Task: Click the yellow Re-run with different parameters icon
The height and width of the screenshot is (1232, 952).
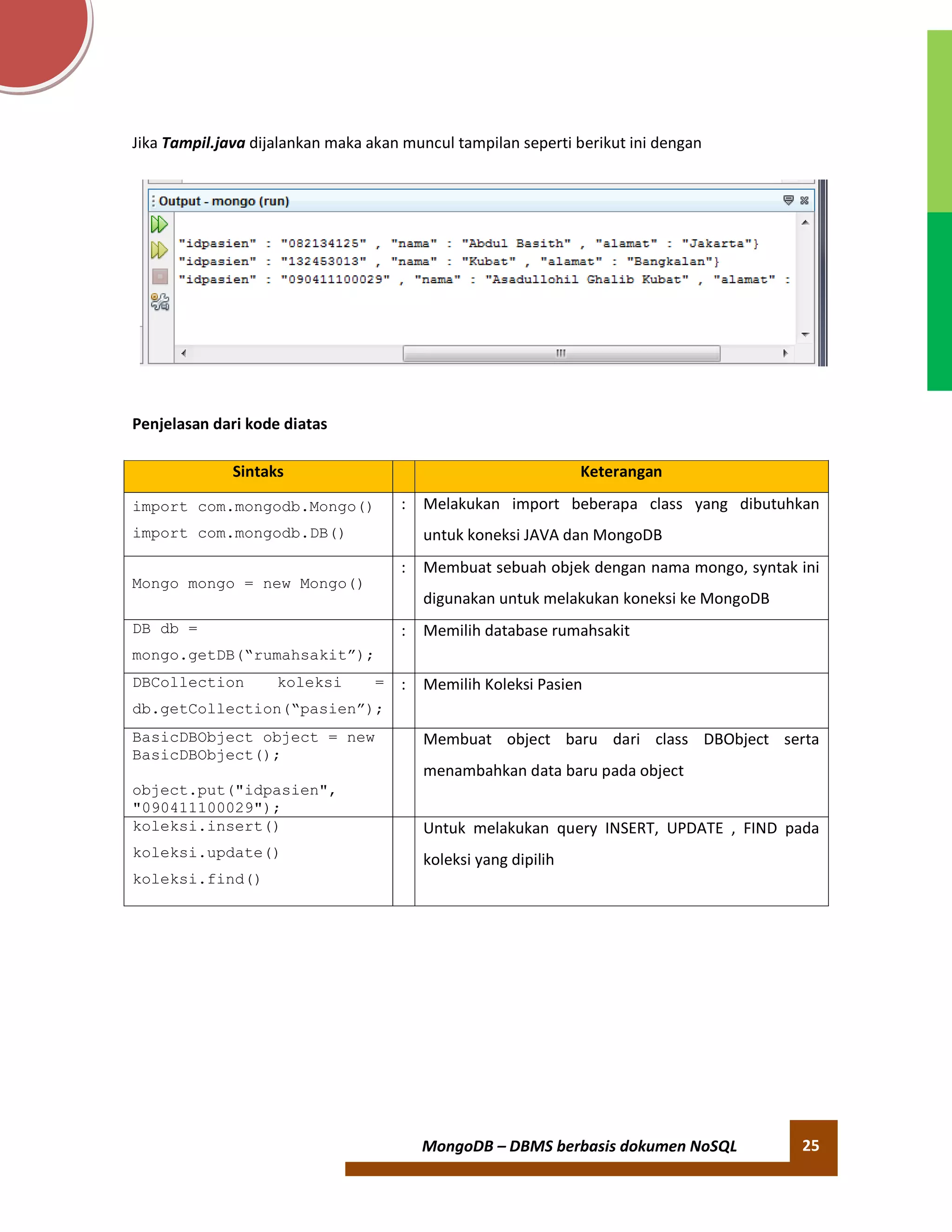Action: coord(159,250)
